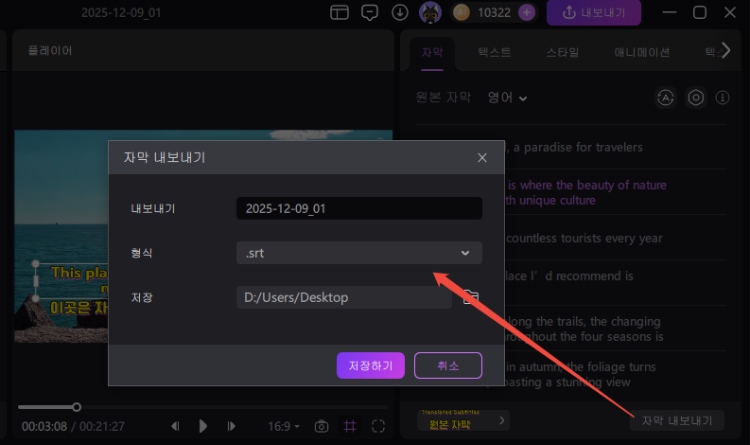This screenshot has height=445, width=750.
Task: Open the feedback message icon
Action: pos(370,13)
